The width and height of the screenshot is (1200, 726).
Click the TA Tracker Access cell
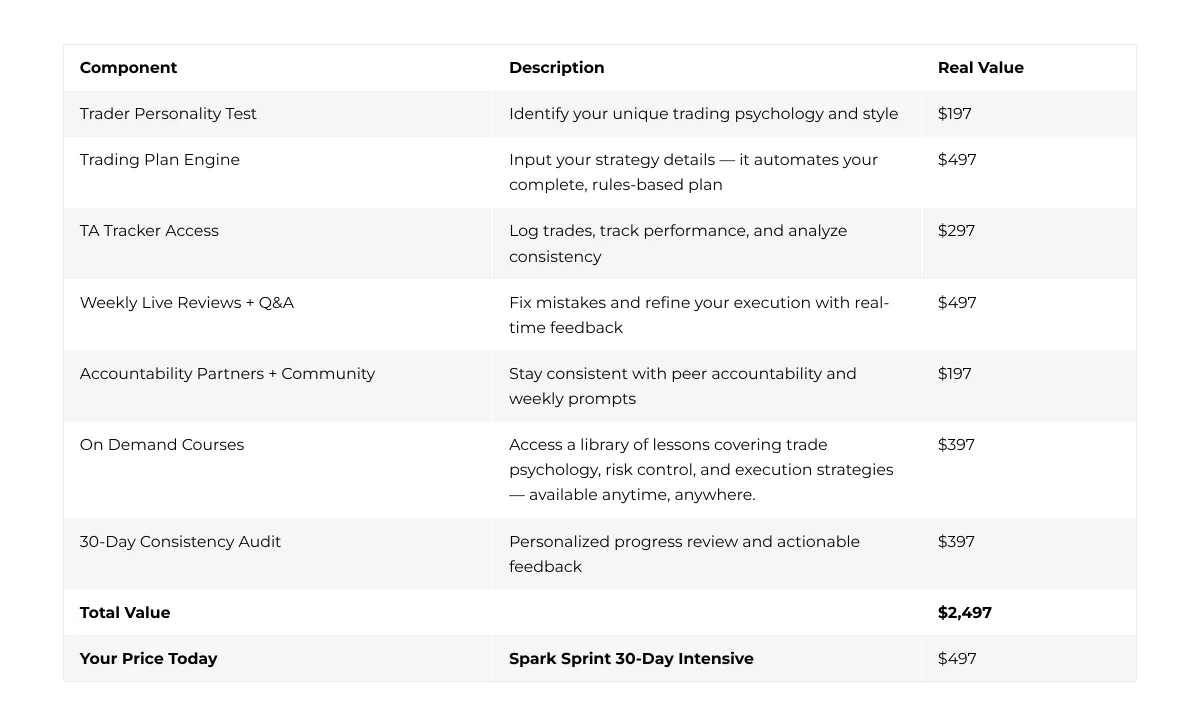(x=149, y=231)
